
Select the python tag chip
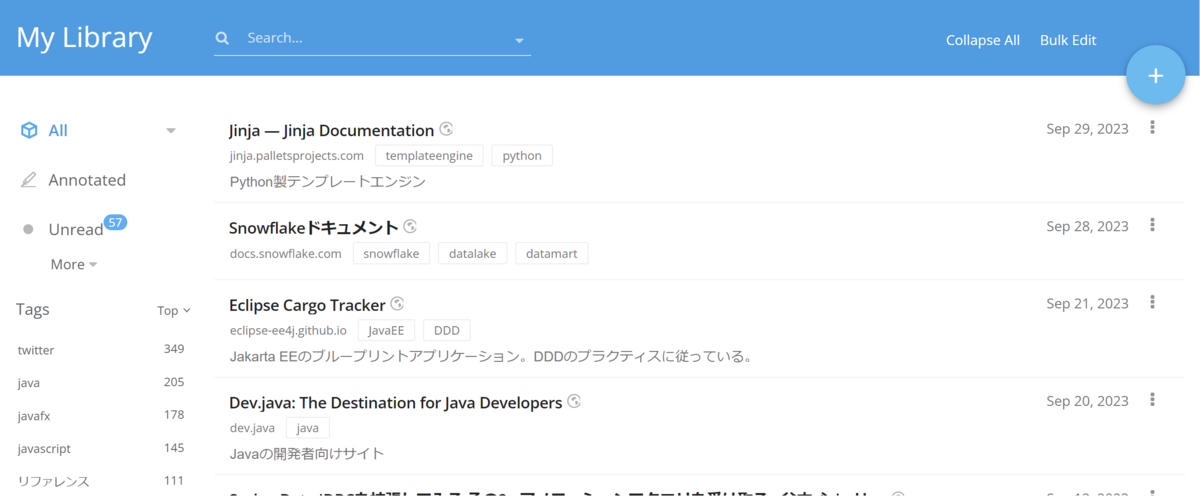pyautogui.click(x=522, y=156)
